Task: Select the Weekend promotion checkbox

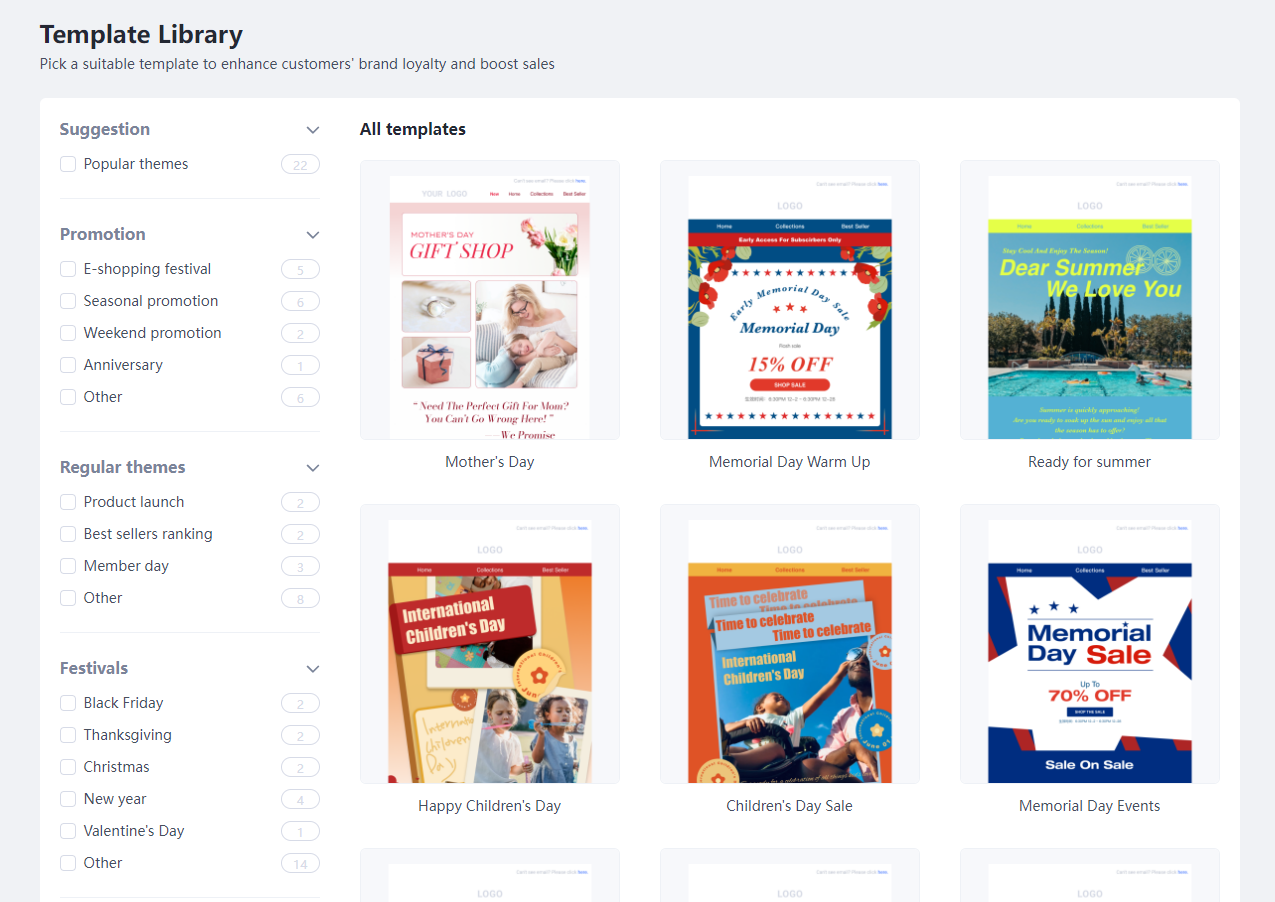Action: click(68, 333)
